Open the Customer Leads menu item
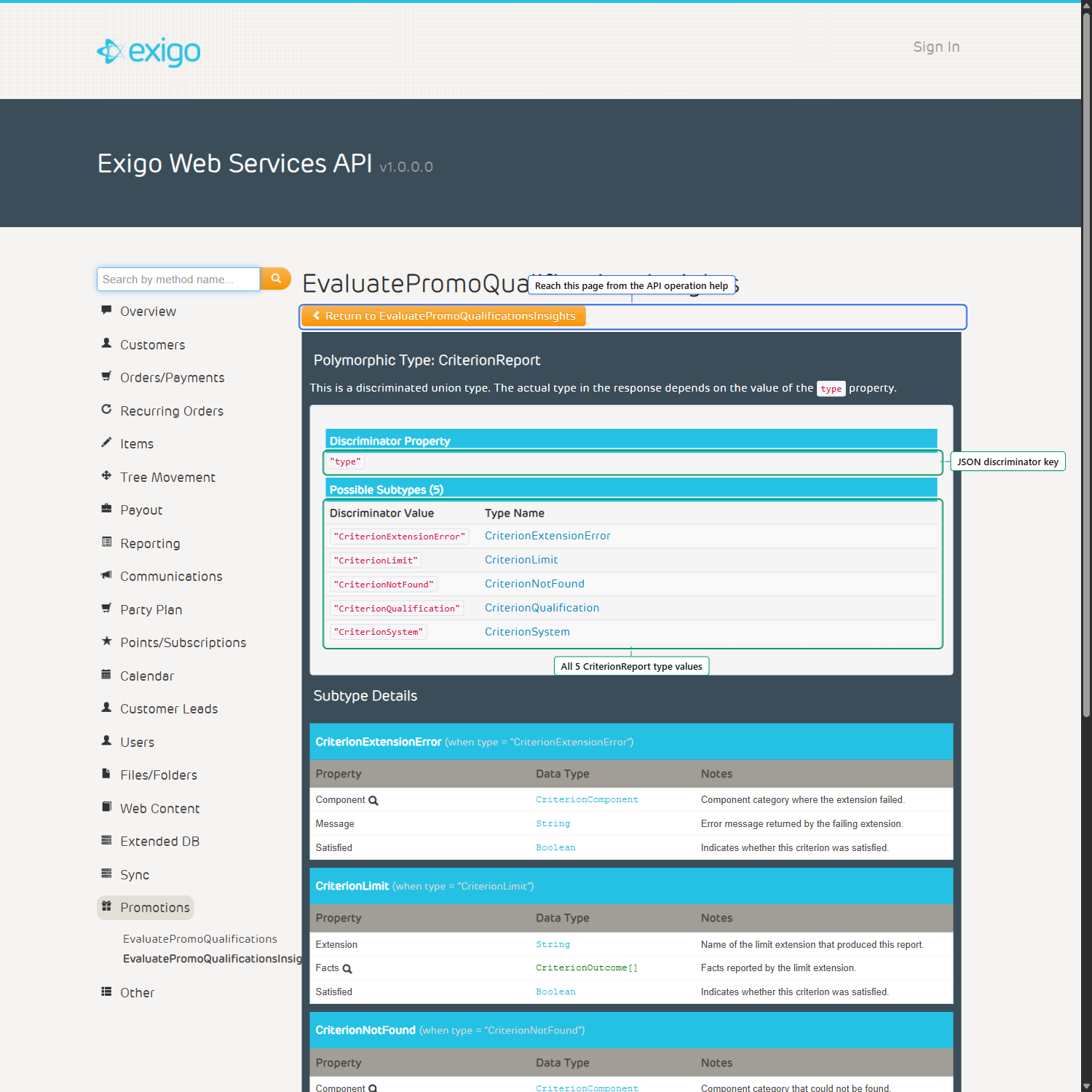The width and height of the screenshot is (1092, 1092). pyautogui.click(x=169, y=709)
